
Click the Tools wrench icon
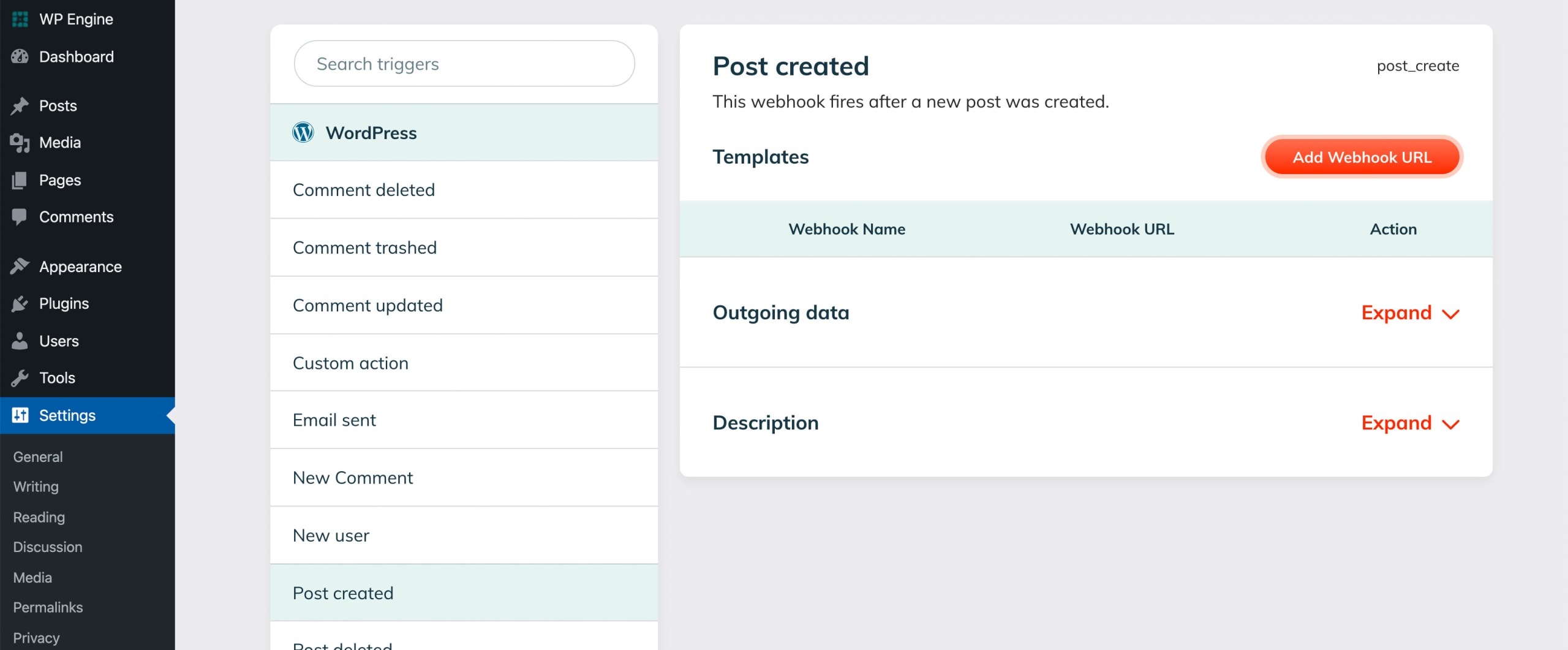pos(20,378)
